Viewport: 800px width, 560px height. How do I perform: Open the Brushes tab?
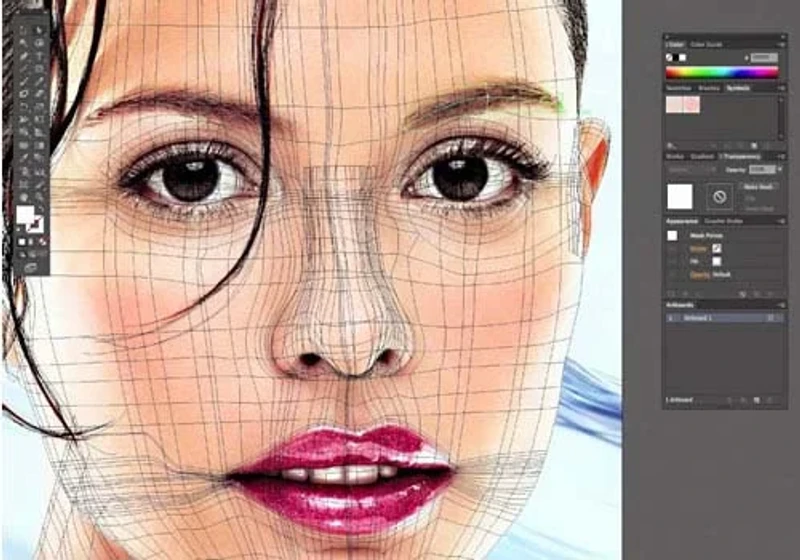click(x=709, y=88)
